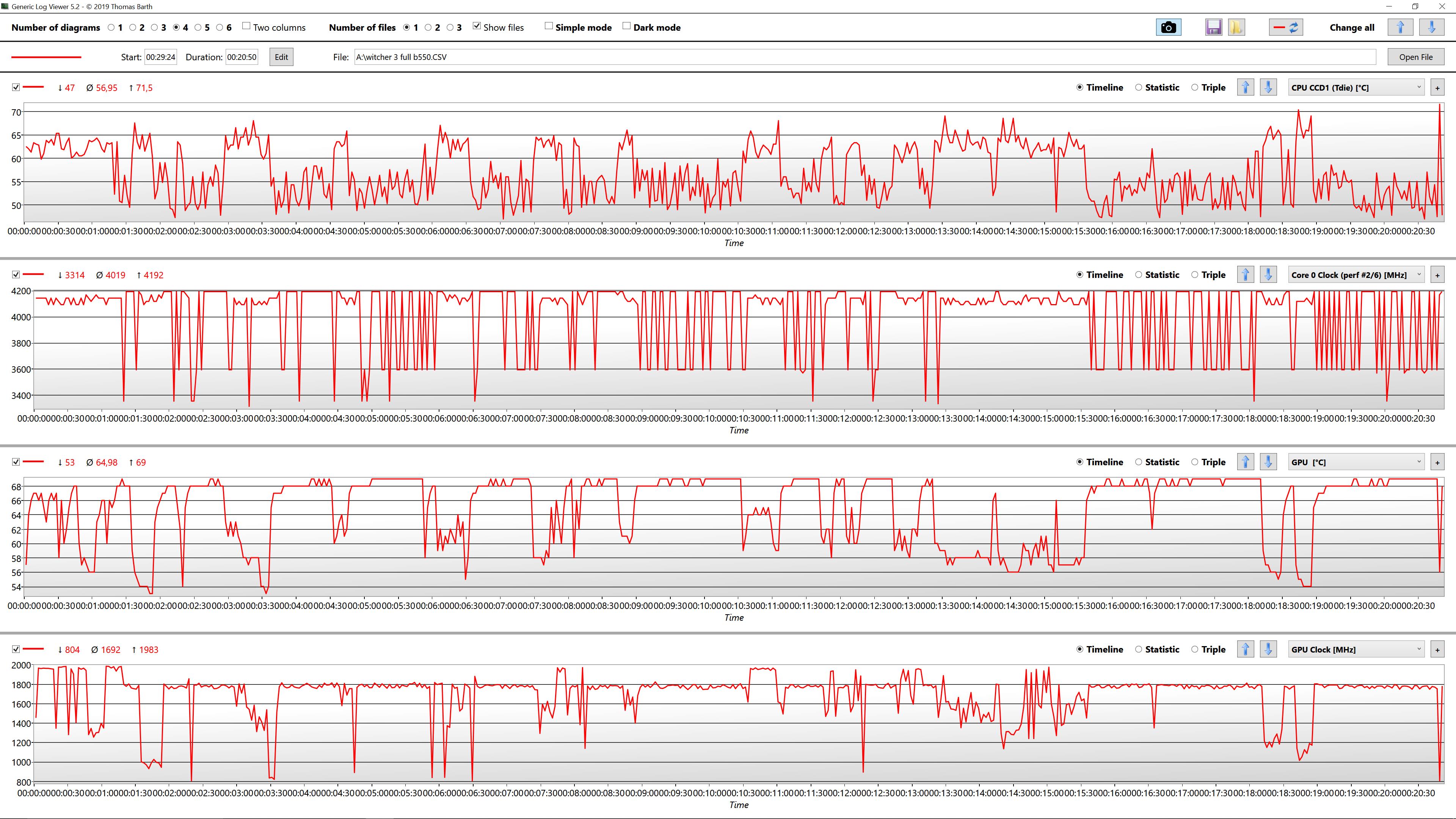Click the red file line color swatch
Screen dimensions: 1456x819
pyautogui.click(x=46, y=57)
